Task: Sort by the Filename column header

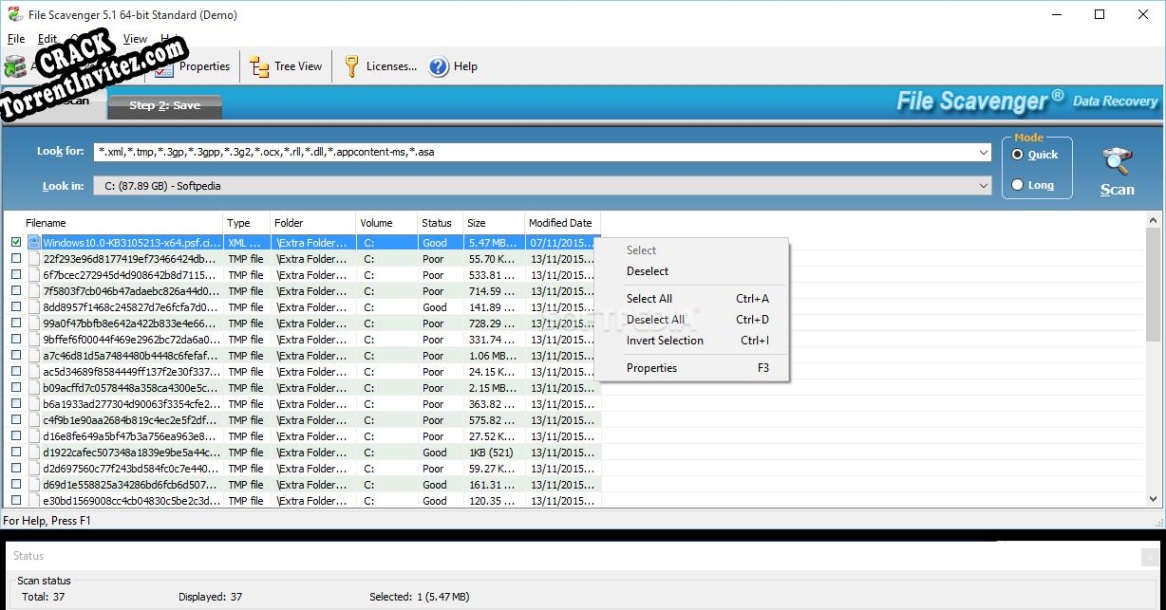Action: coord(46,223)
